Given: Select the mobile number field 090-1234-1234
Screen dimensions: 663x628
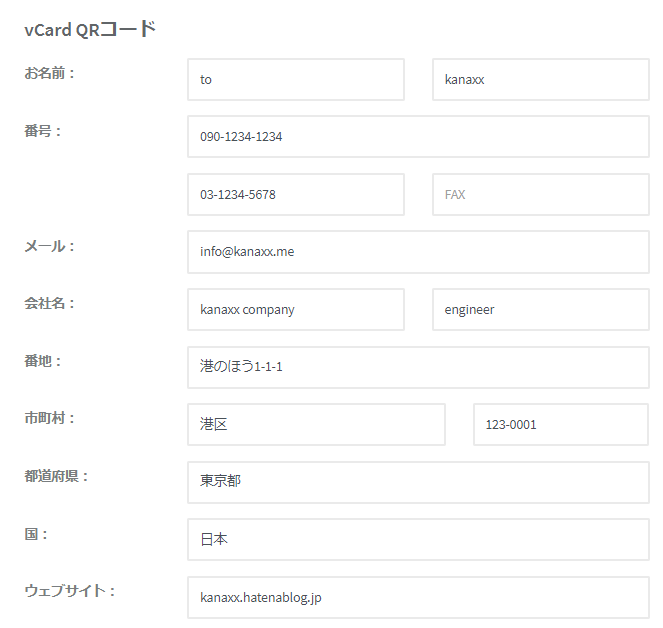Looking at the screenshot, I should coord(419,137).
